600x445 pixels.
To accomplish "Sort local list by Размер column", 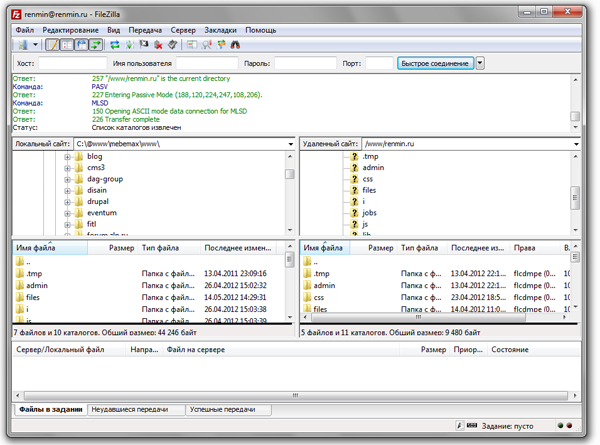I will 112,248.
